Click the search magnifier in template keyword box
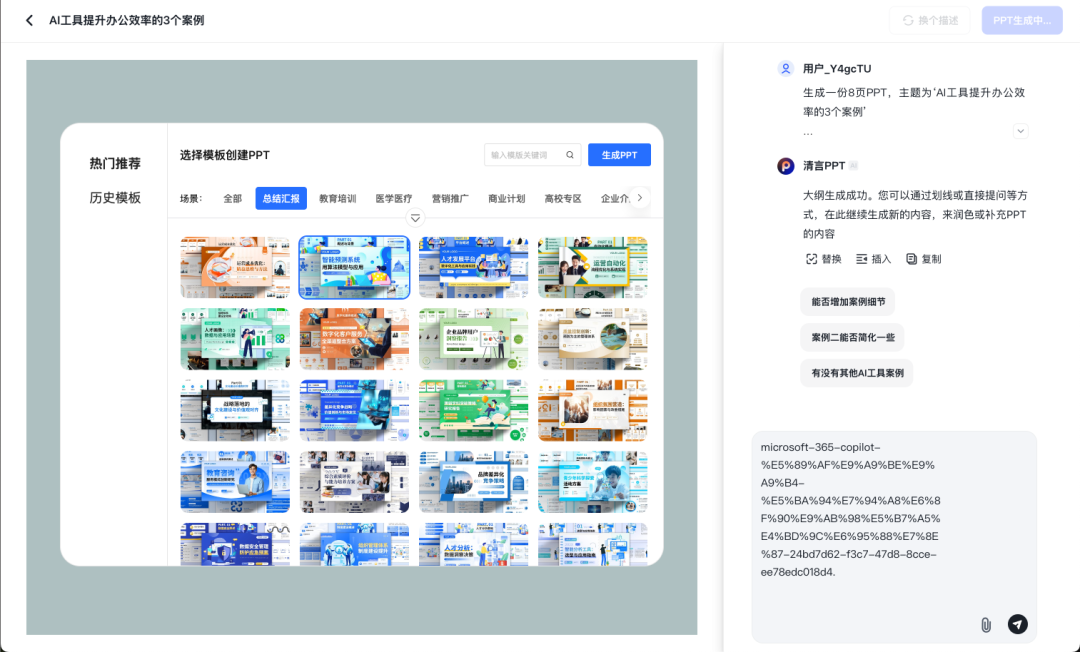The height and width of the screenshot is (652, 1080). (x=569, y=155)
